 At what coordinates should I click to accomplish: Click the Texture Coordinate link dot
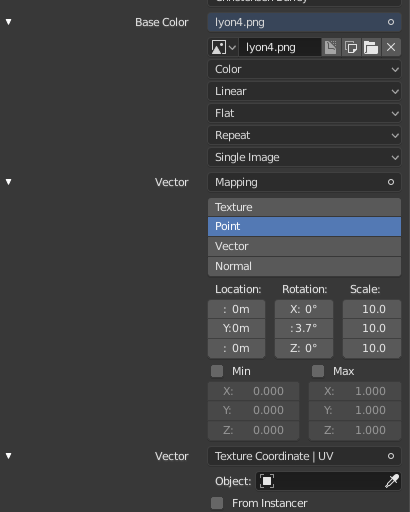(391, 456)
